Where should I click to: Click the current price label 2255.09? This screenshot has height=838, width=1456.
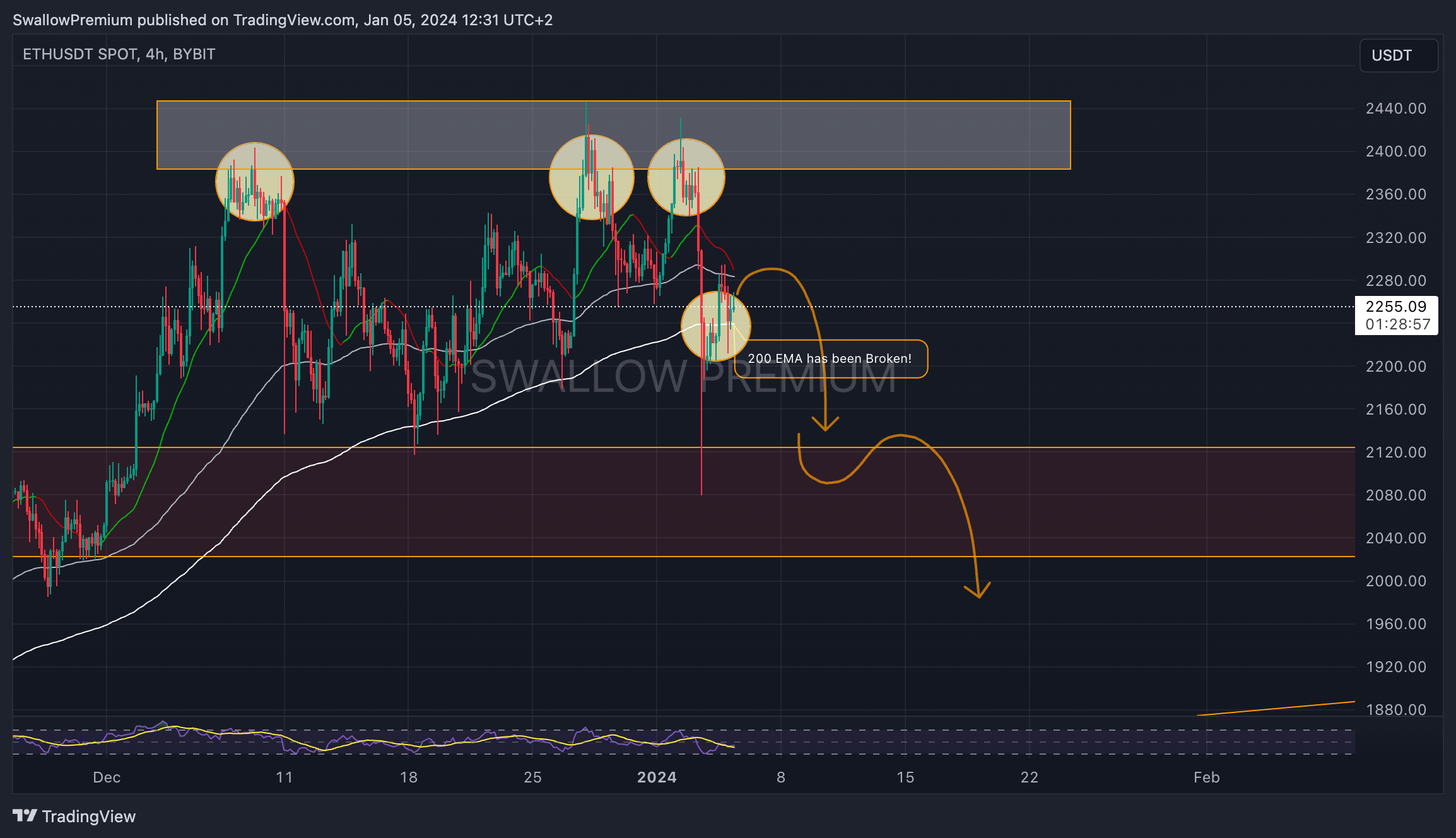point(1396,307)
